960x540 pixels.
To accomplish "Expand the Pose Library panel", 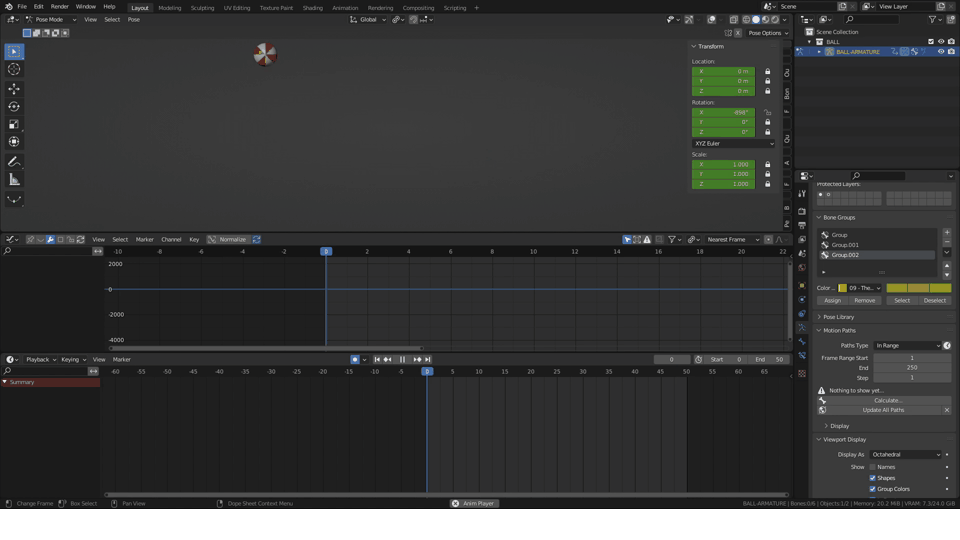I will (x=838, y=317).
